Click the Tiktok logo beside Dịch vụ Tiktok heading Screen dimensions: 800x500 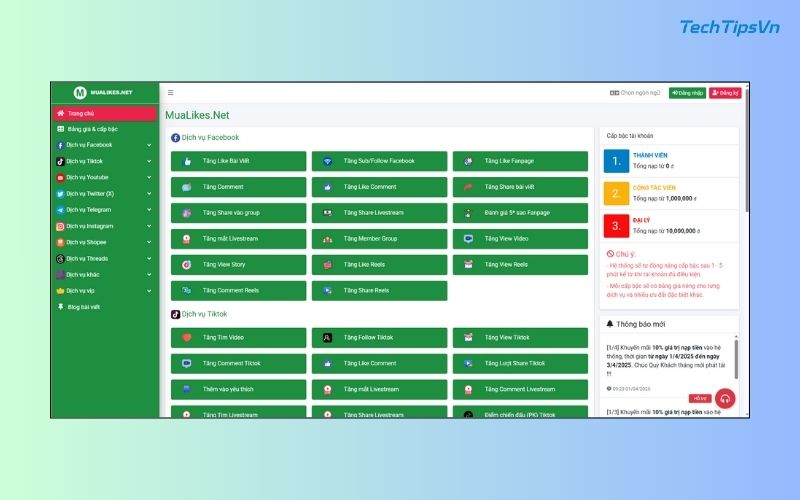coord(176,314)
